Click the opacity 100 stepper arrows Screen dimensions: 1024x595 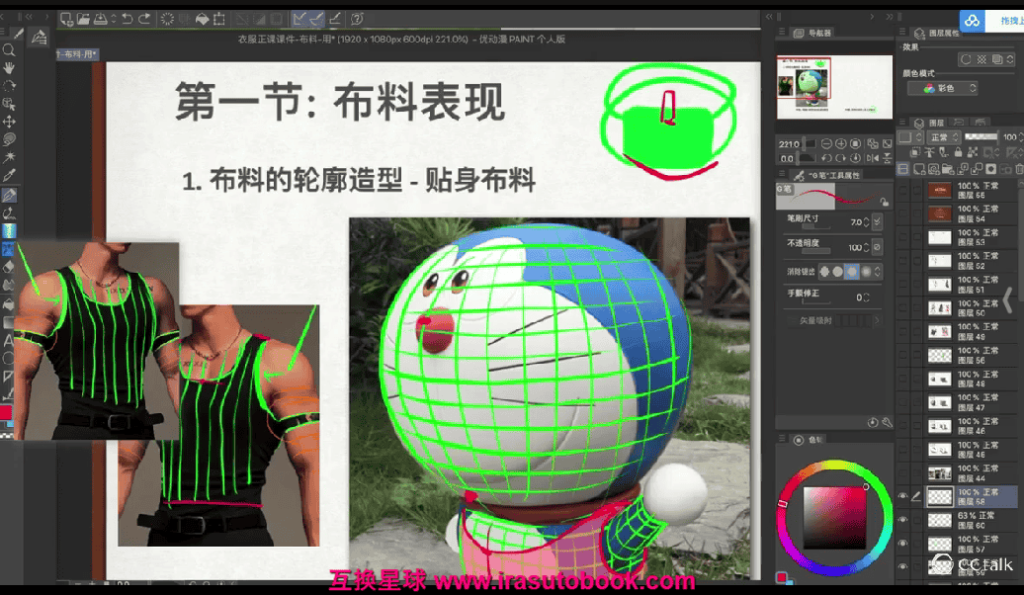tap(867, 247)
